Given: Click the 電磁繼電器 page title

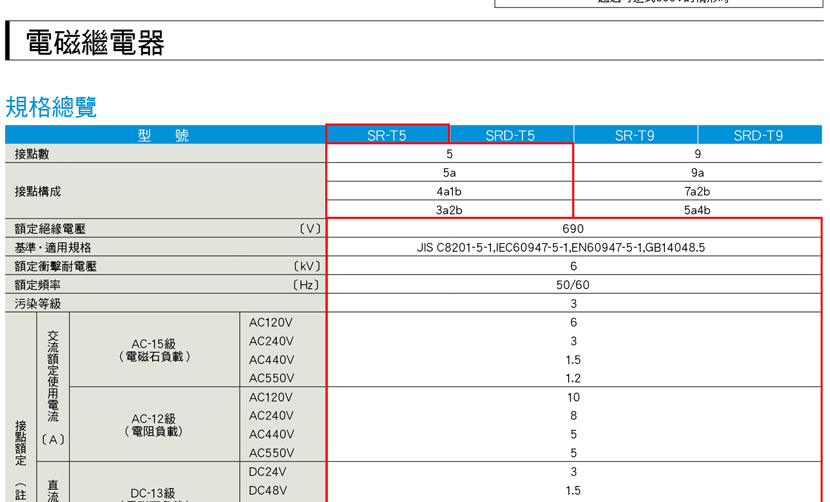Looking at the screenshot, I should click(95, 43).
